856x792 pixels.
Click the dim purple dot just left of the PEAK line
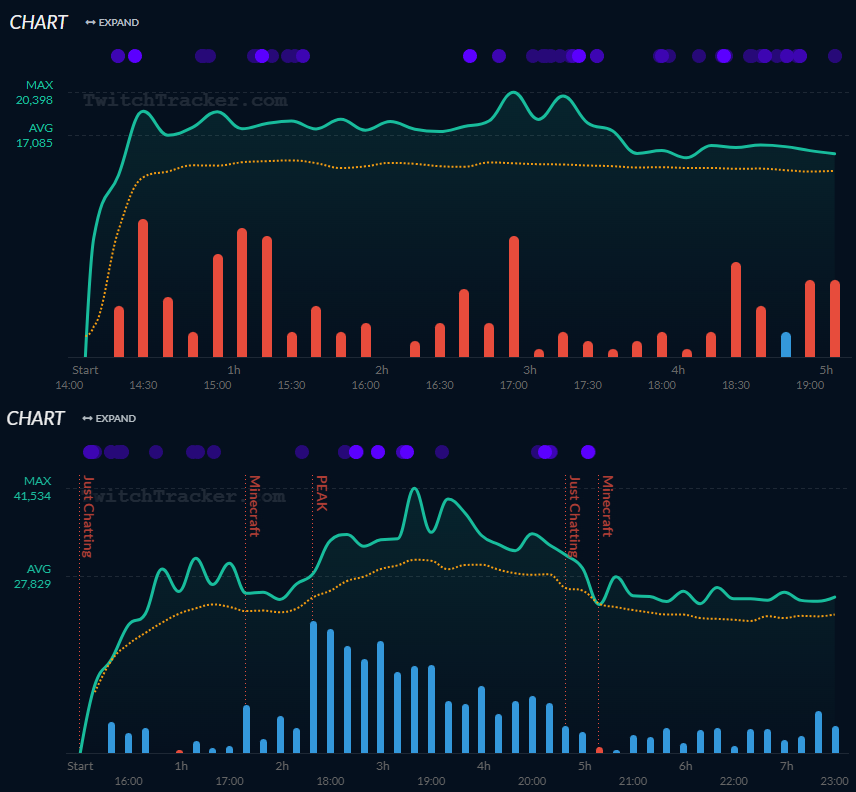pos(302,452)
